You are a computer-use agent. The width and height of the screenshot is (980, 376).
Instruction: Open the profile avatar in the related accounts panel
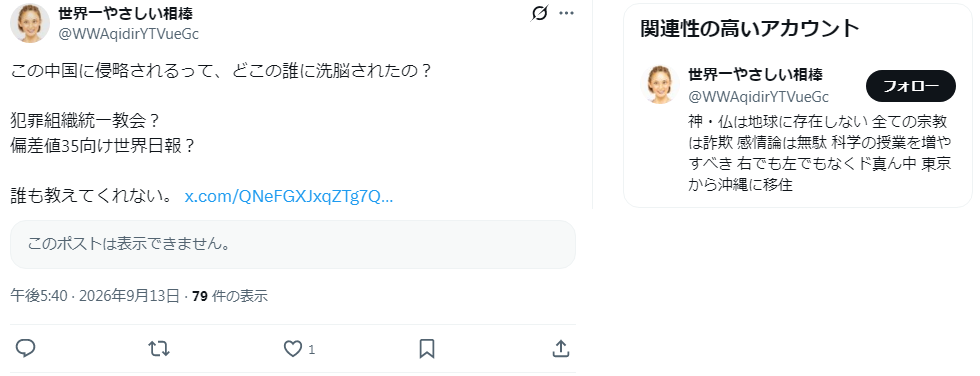click(659, 84)
